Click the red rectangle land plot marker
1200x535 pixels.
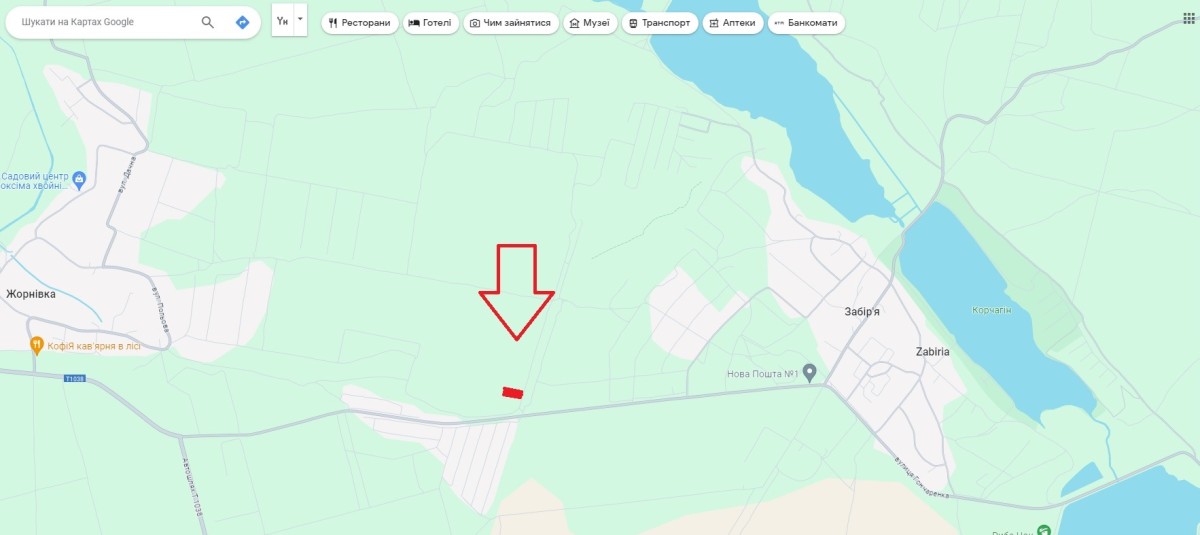click(x=513, y=393)
